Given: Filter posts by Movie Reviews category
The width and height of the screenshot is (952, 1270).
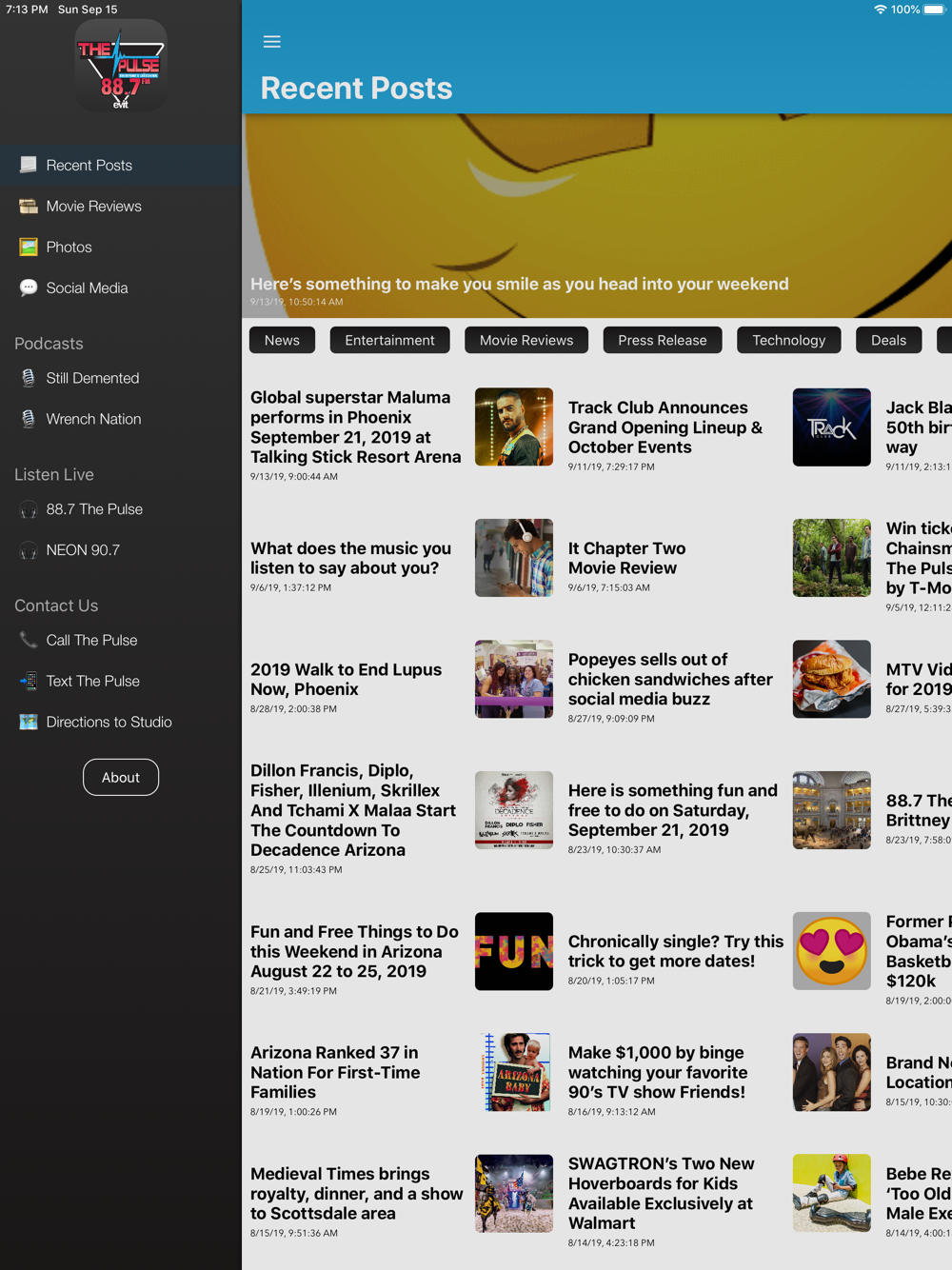Looking at the screenshot, I should [526, 340].
